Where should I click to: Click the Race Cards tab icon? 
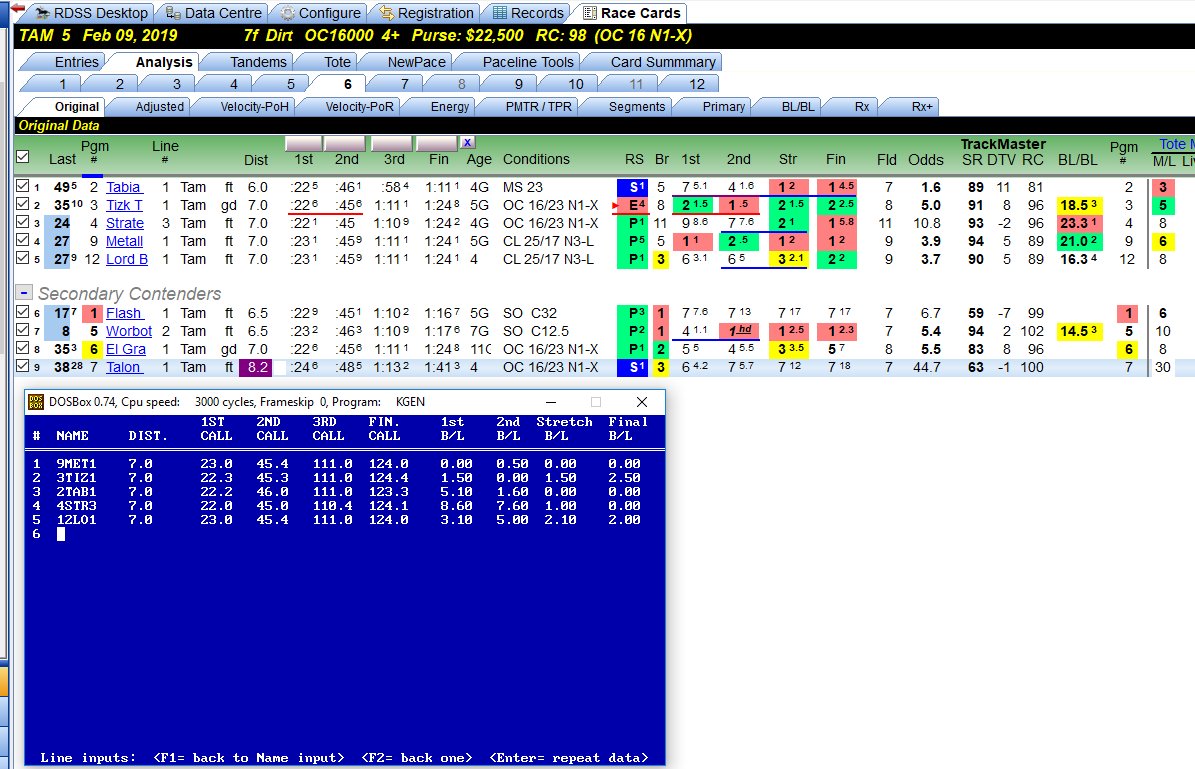tap(590, 13)
